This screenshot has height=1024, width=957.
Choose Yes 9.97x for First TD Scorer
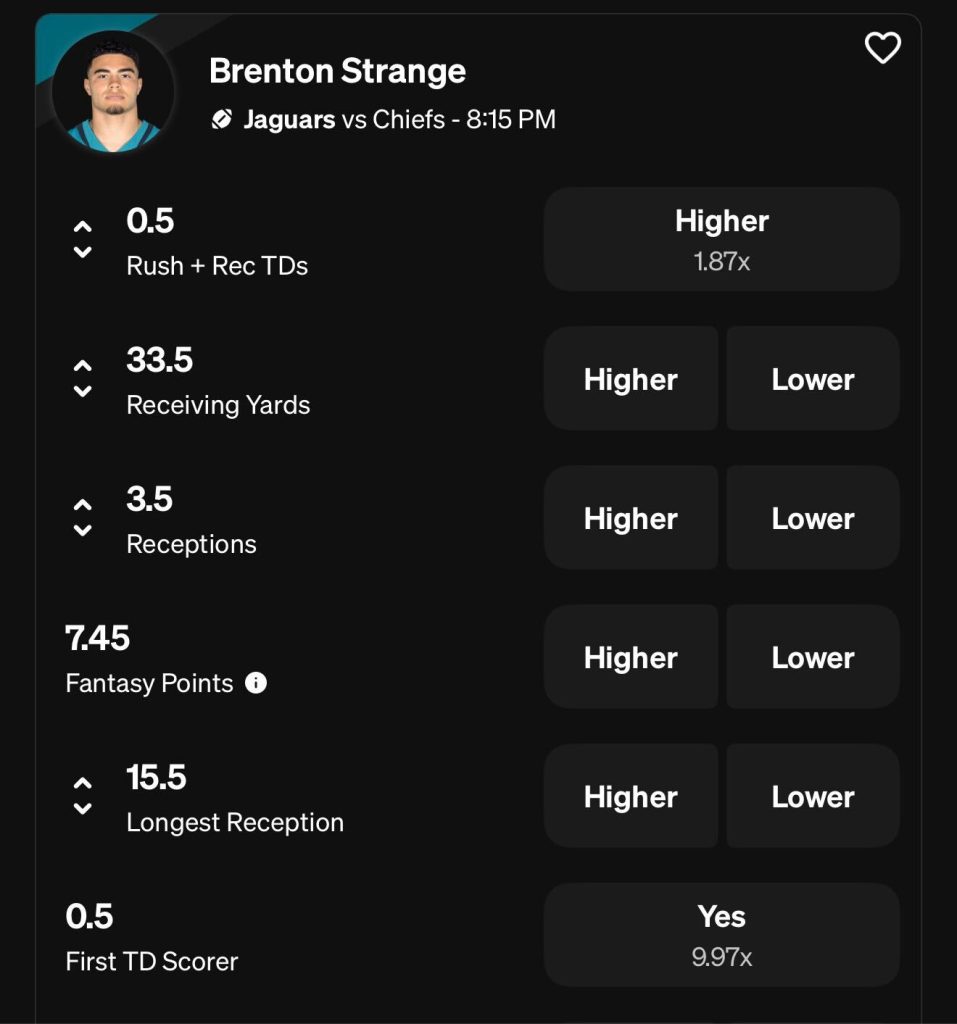click(x=721, y=934)
